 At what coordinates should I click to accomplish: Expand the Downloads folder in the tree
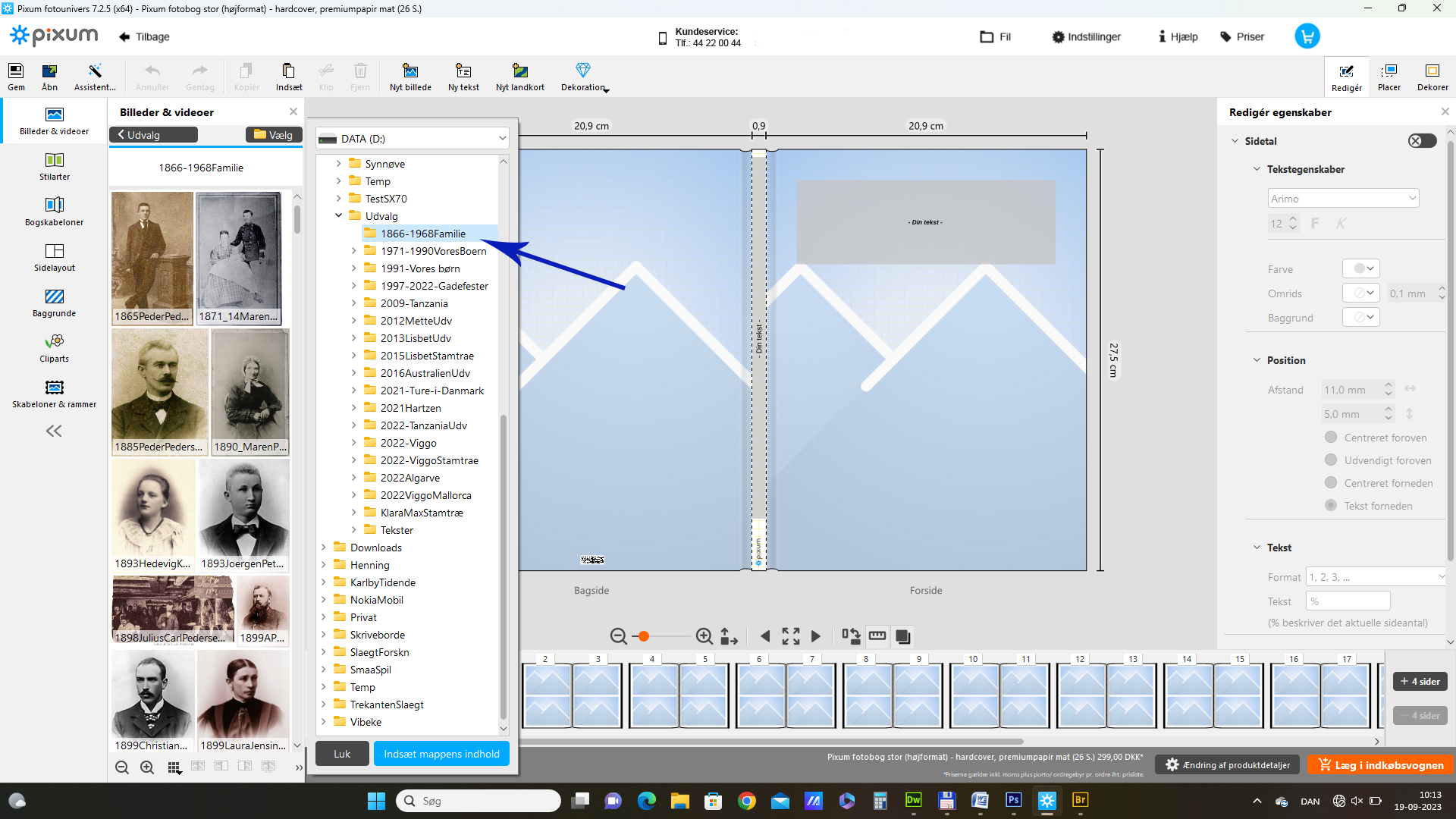point(324,548)
